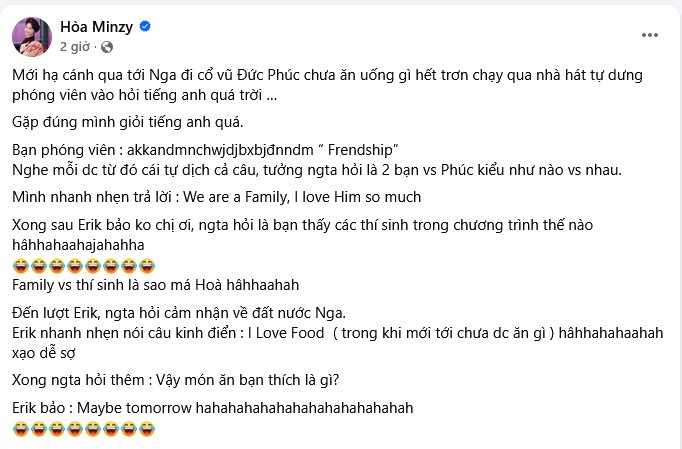This screenshot has height=449, width=682.
Task: Click first laughing emoji in bottom emoji row
Action: coord(20,429)
